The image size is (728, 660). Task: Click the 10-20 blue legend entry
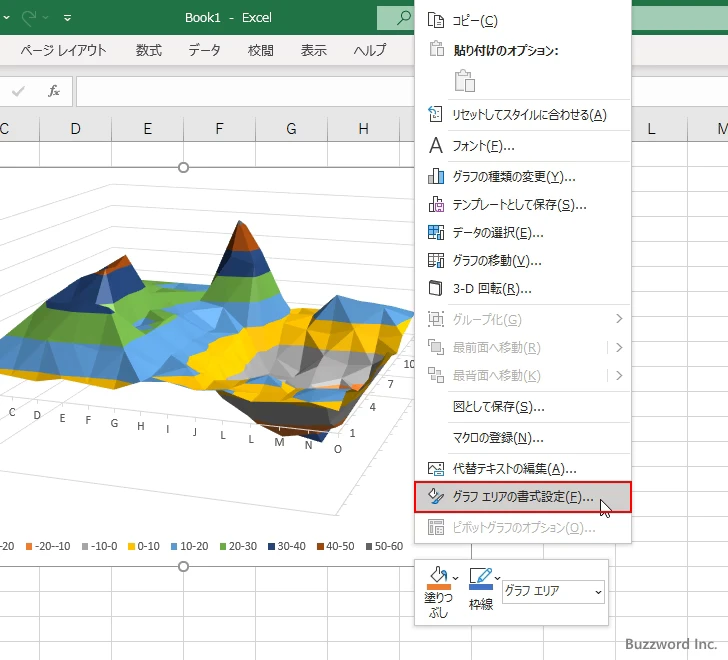point(189,546)
